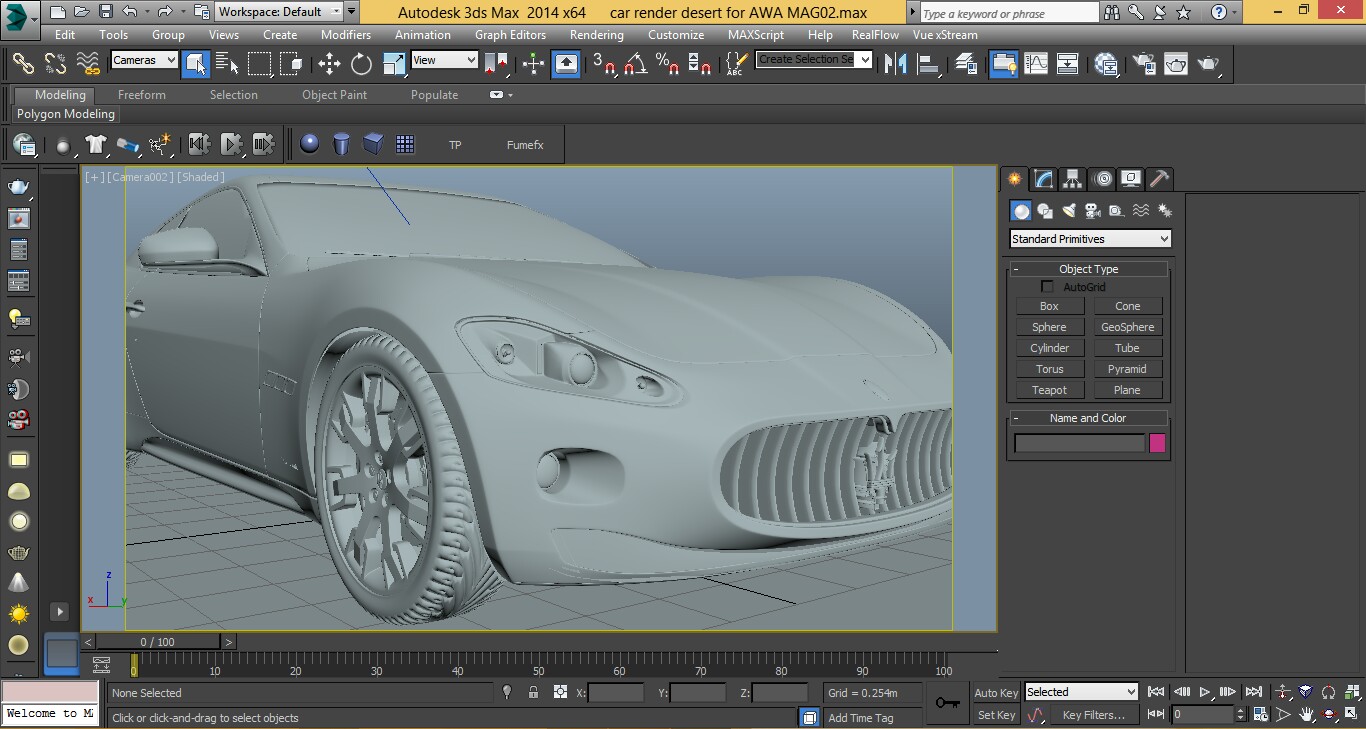The image size is (1366, 729).
Task: Open the View reference coordinate dropdown
Action: point(445,60)
